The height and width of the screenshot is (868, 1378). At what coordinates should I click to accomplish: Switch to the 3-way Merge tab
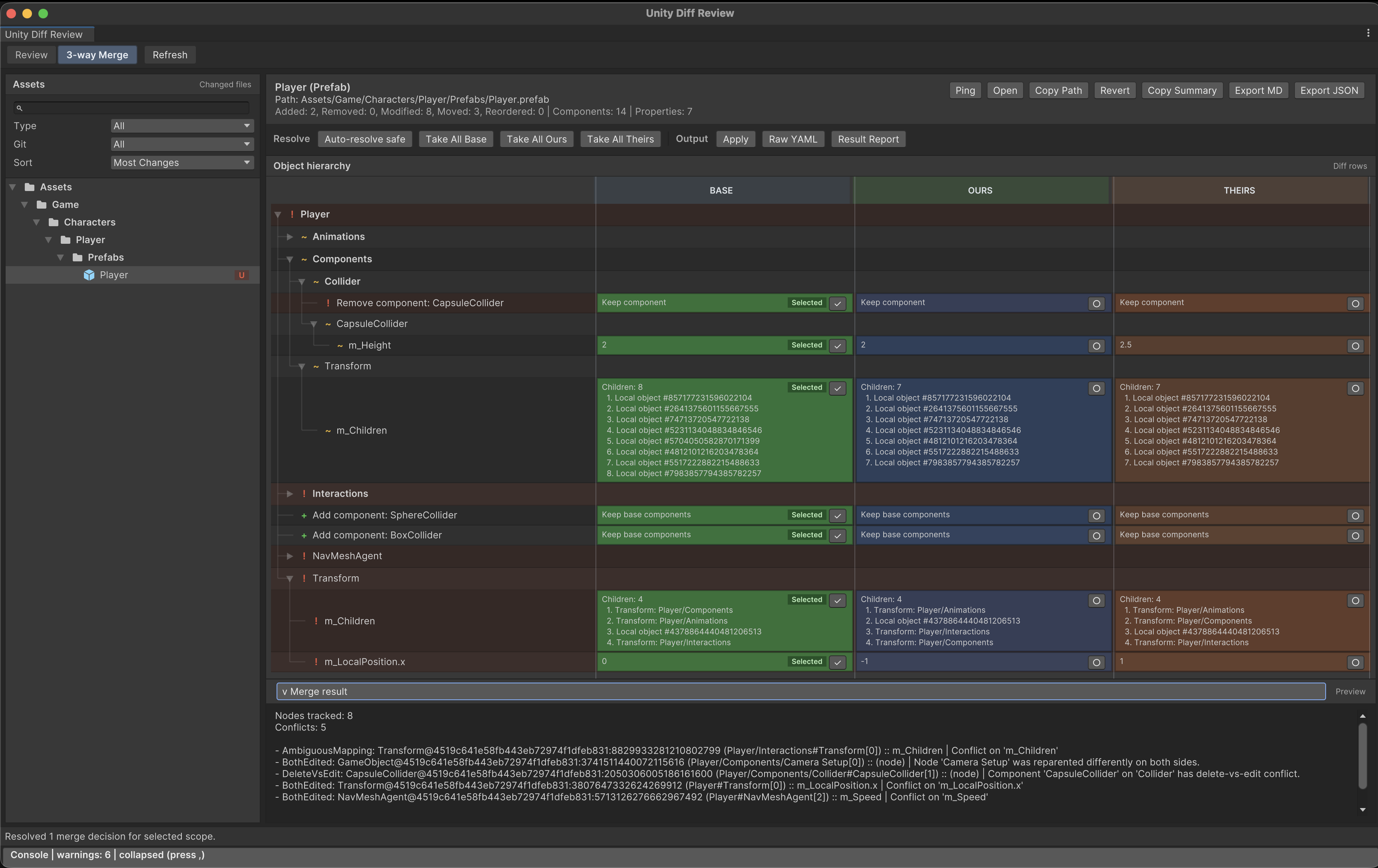tap(97, 55)
